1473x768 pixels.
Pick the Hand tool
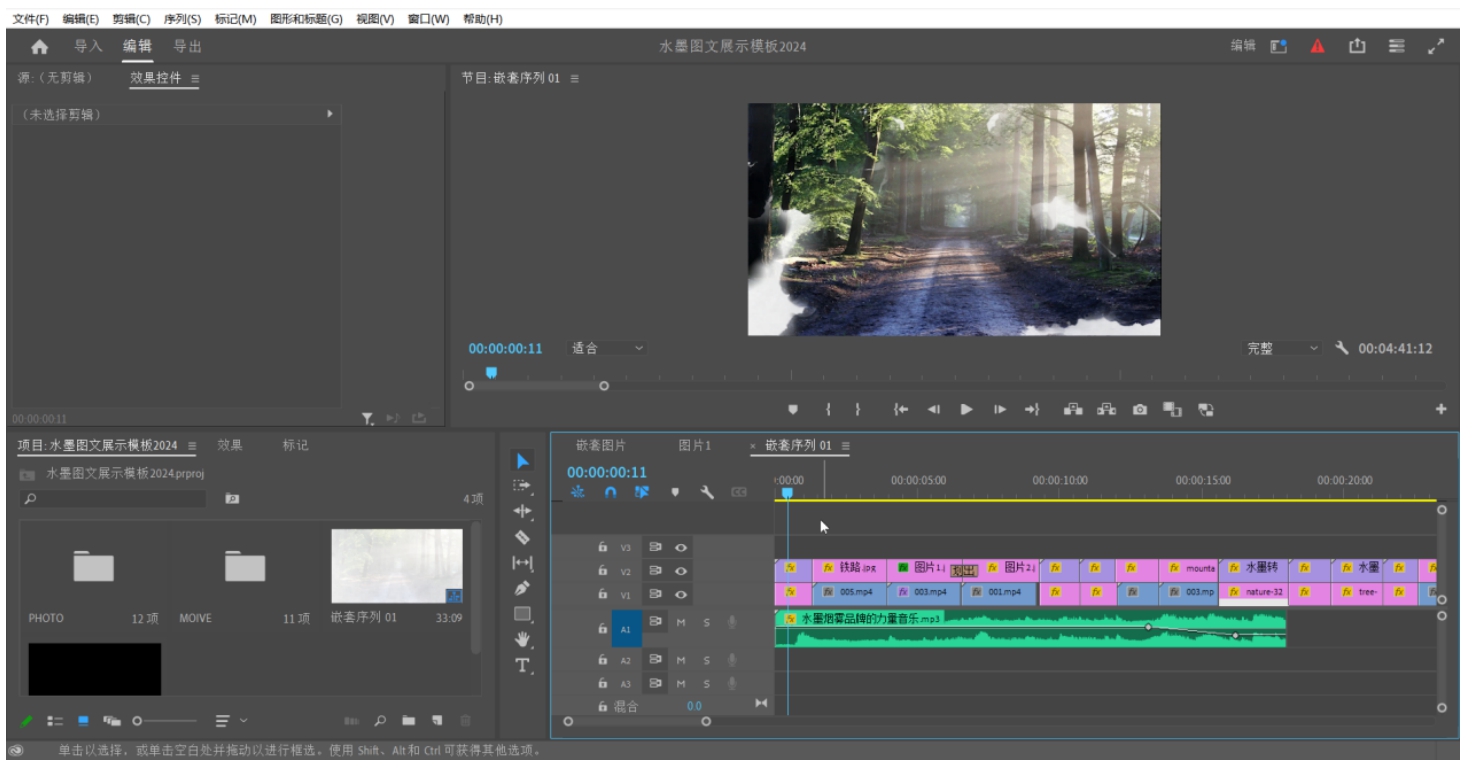[522, 639]
